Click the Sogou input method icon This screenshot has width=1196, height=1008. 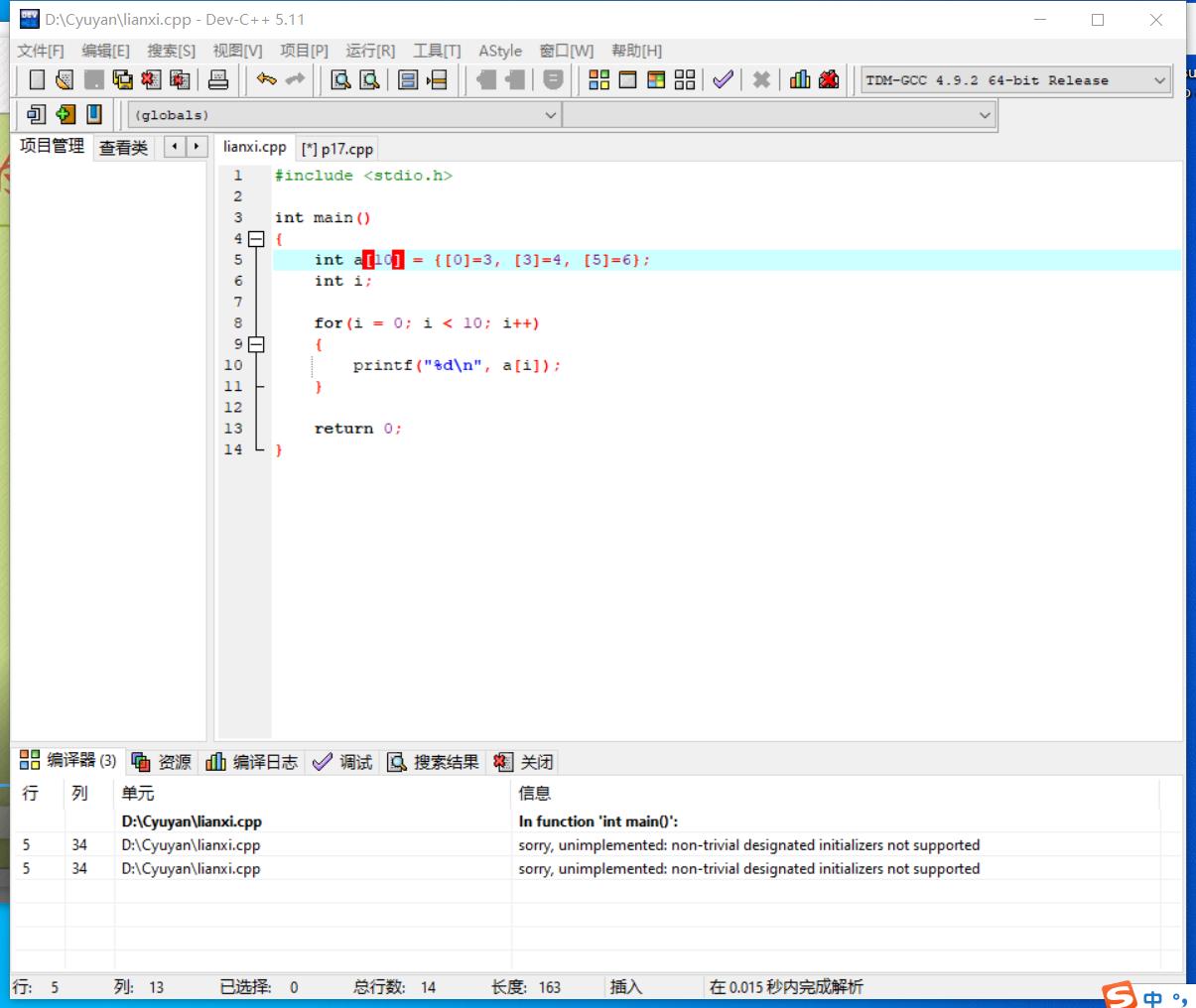(1121, 995)
